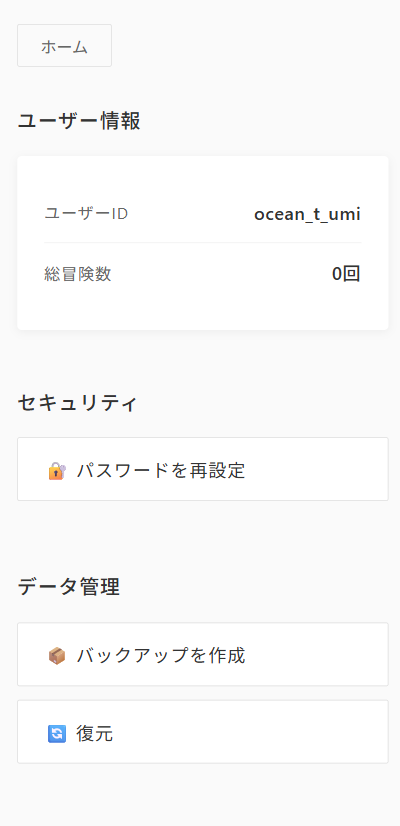Click the ユーザーID field label
Viewport: 400px width, 826px height.
click(x=86, y=213)
